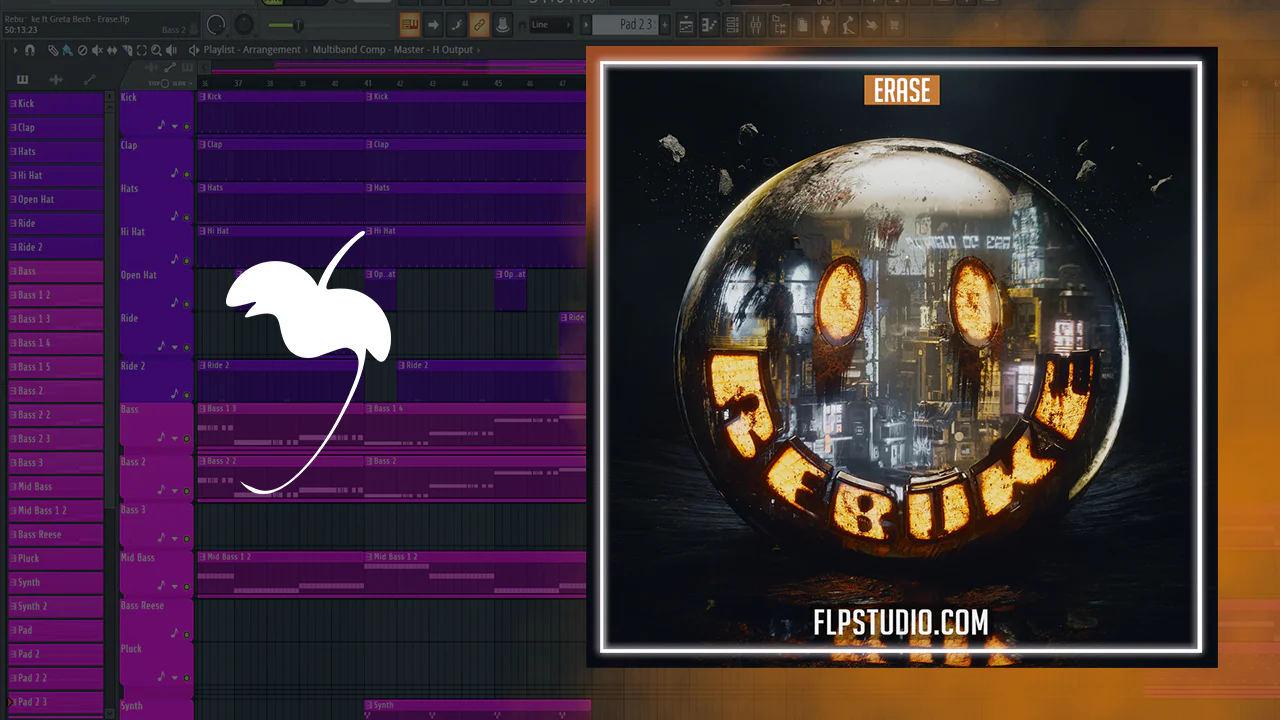Select the Draw pencil tool
Screen dimensions: 1280x720
(x=53, y=50)
